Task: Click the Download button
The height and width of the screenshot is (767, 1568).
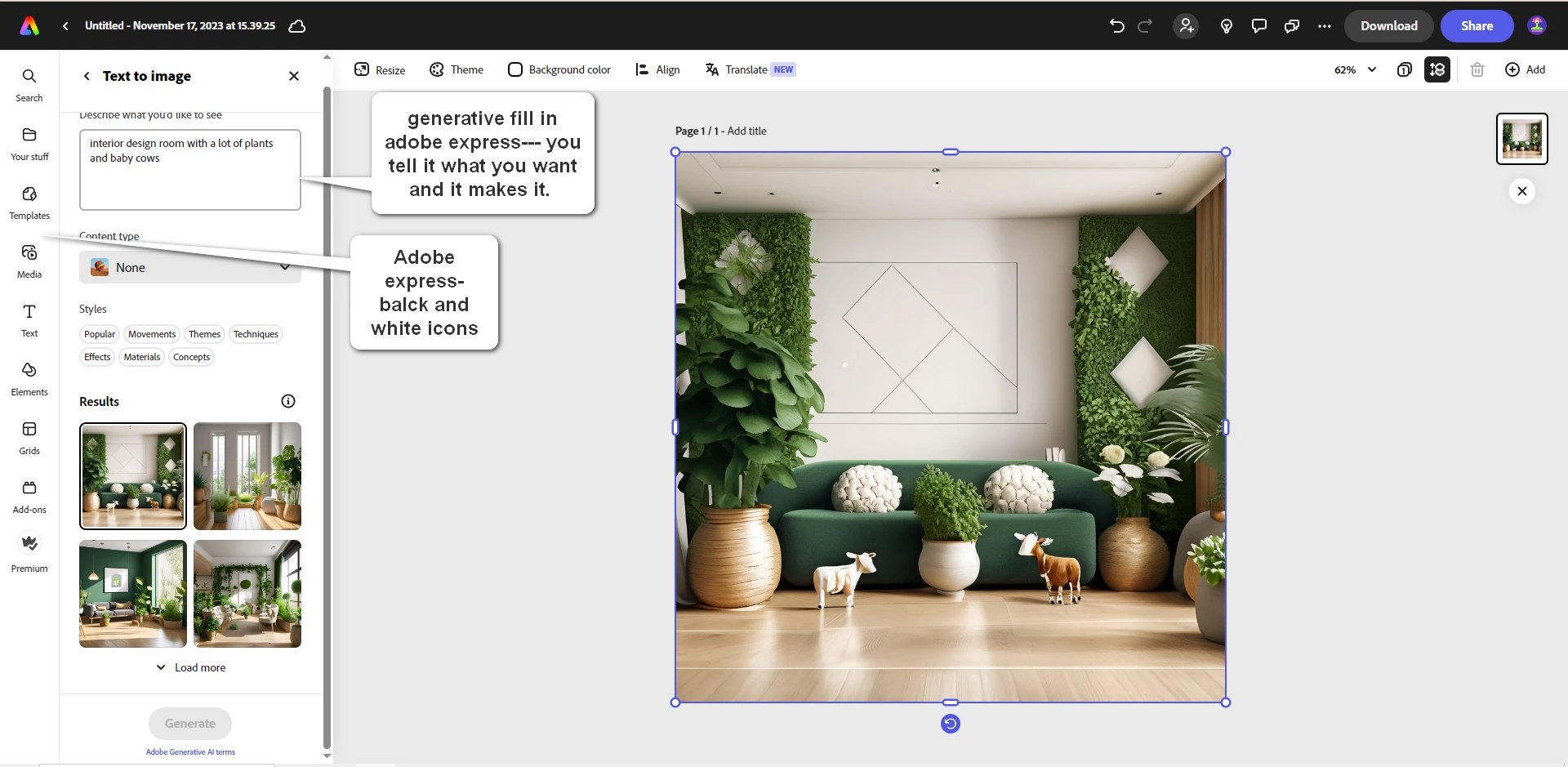Action: tap(1388, 26)
